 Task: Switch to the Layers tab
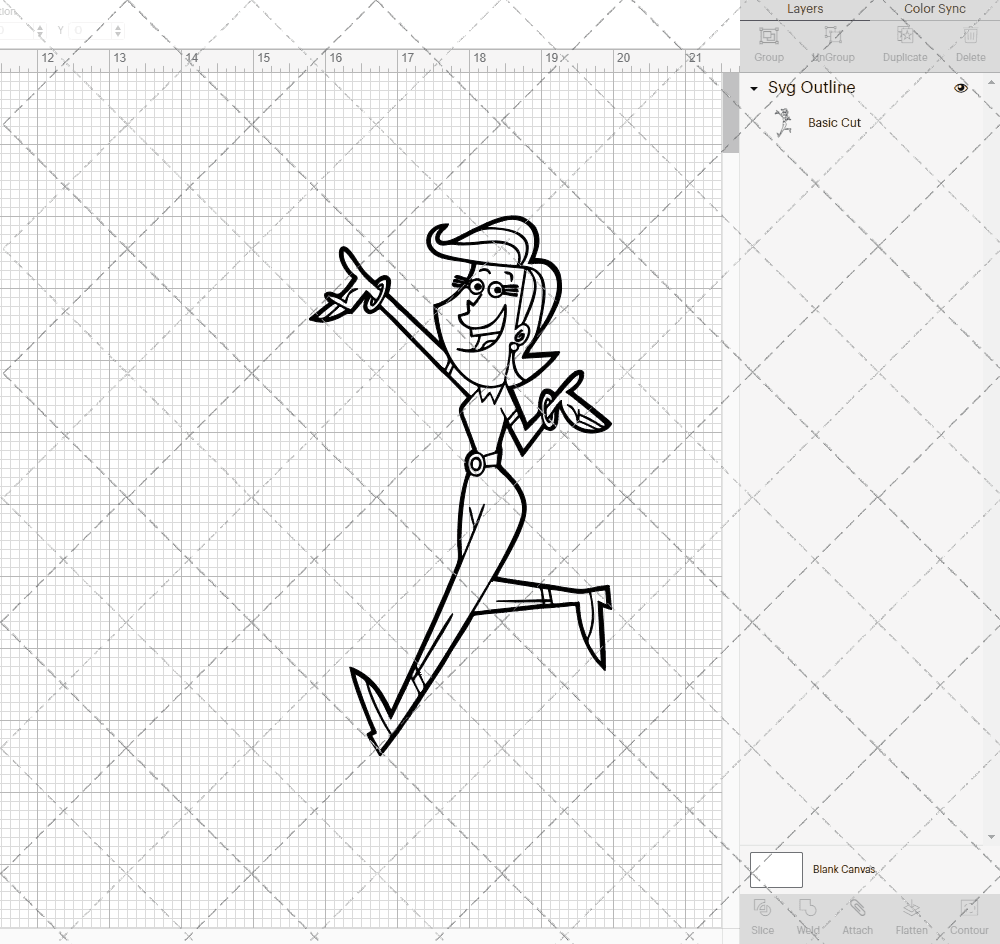coord(804,9)
